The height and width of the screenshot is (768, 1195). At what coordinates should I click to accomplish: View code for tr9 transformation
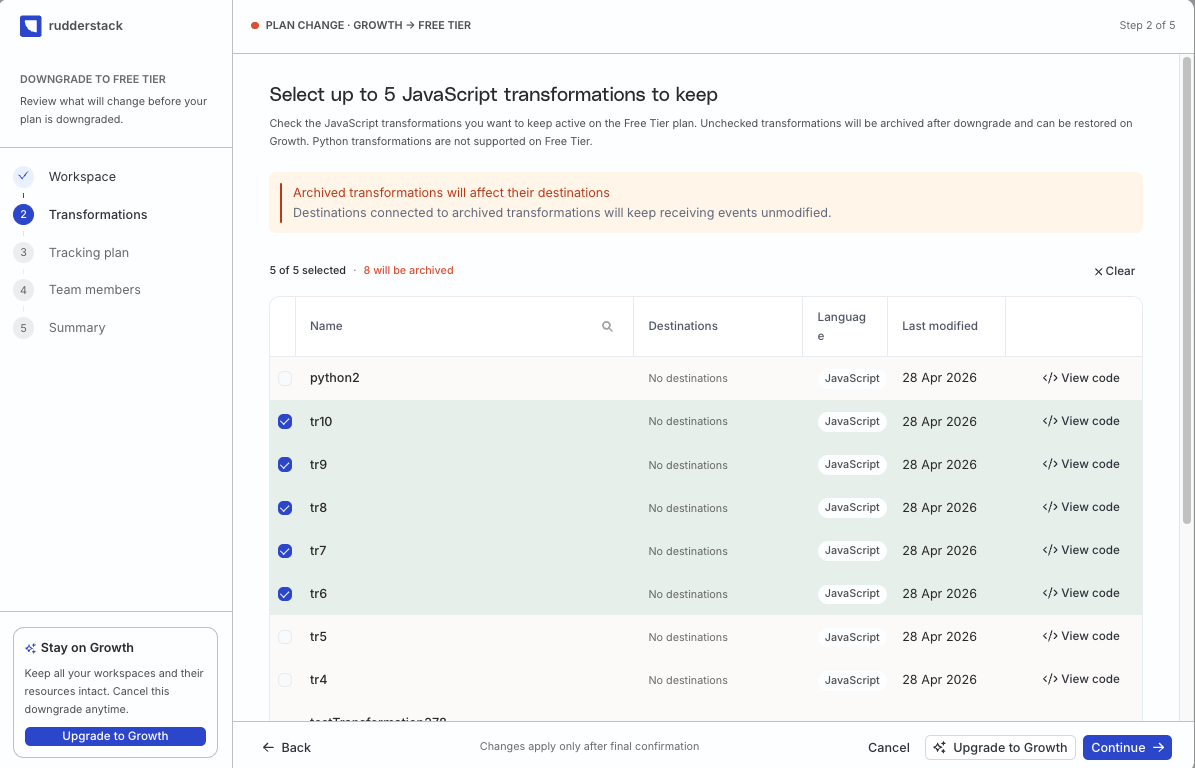click(x=1081, y=464)
